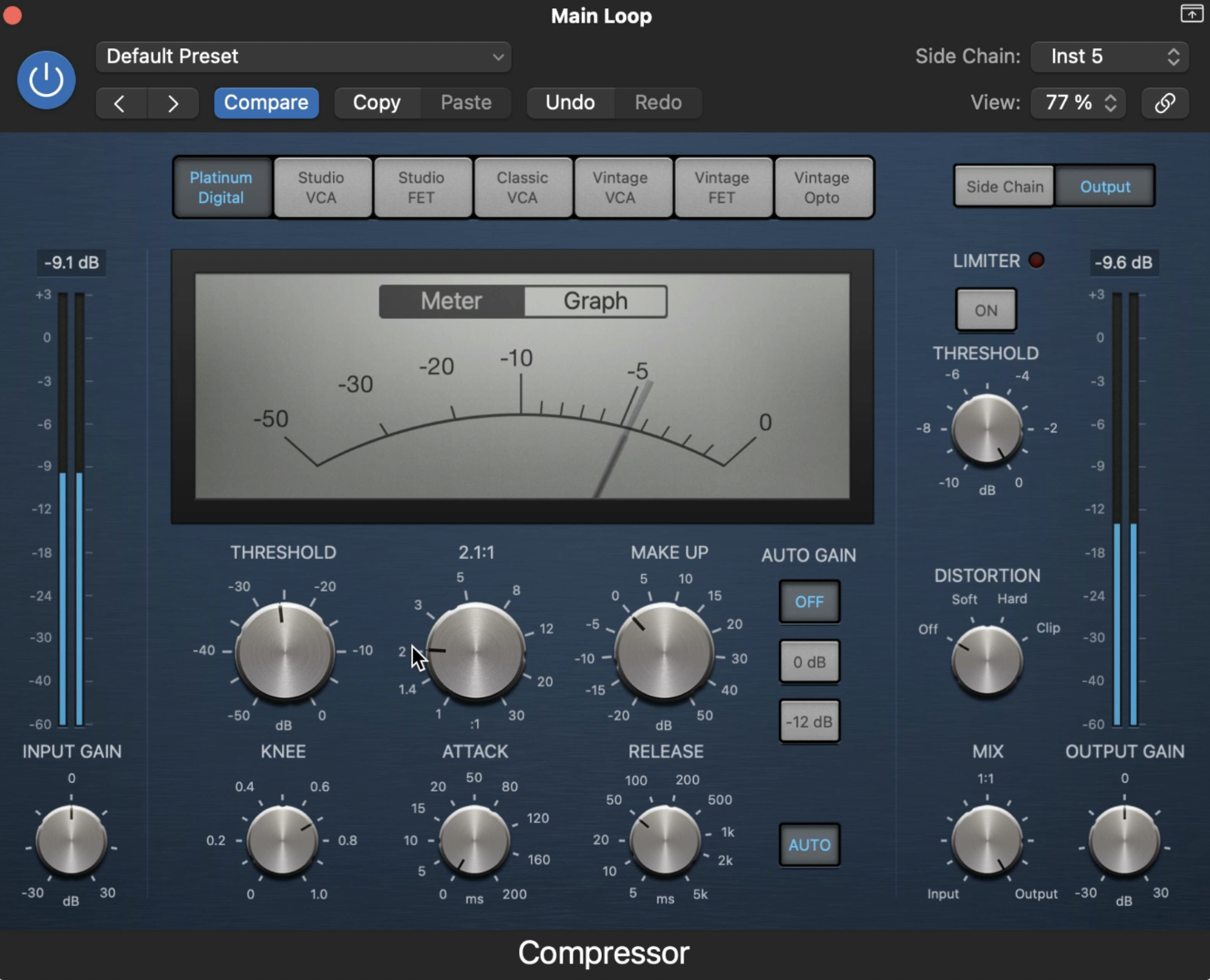Toggle the plugin power bypass button
Image resolution: width=1210 pixels, height=980 pixels.
point(47,80)
